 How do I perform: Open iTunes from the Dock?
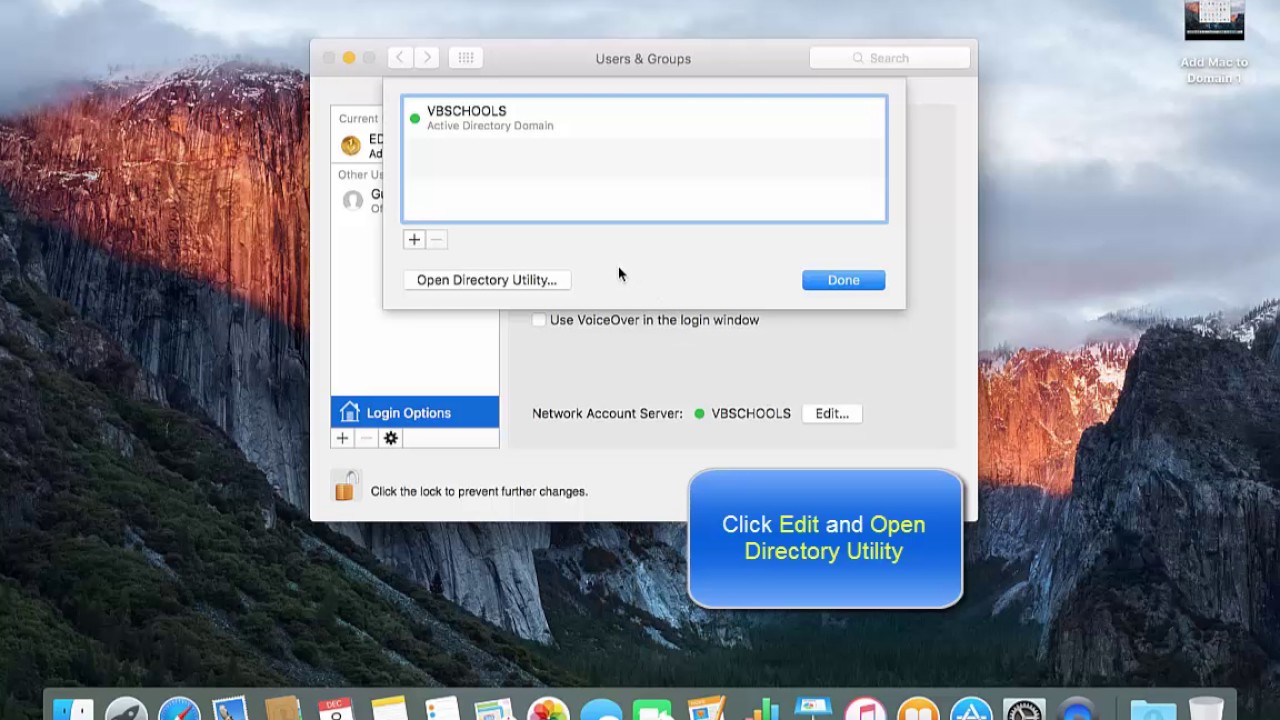(x=865, y=710)
